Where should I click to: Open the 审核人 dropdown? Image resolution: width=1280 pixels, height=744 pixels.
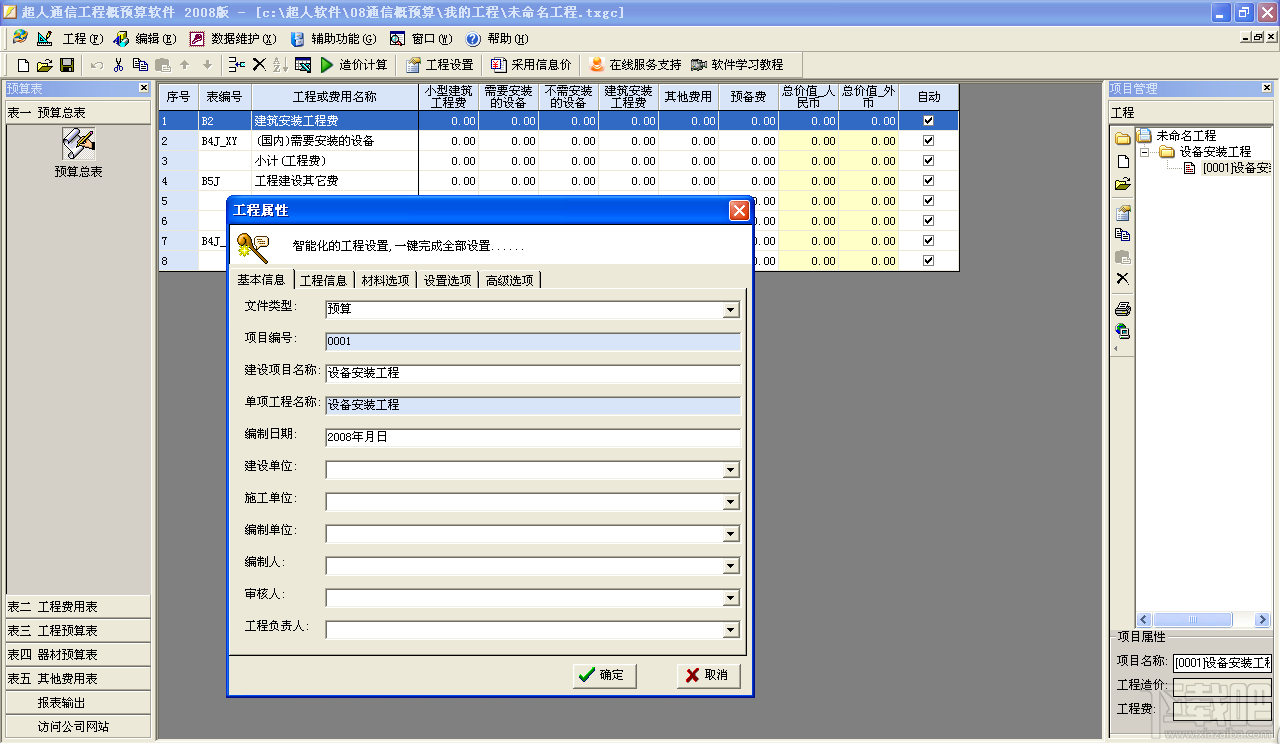click(731, 598)
